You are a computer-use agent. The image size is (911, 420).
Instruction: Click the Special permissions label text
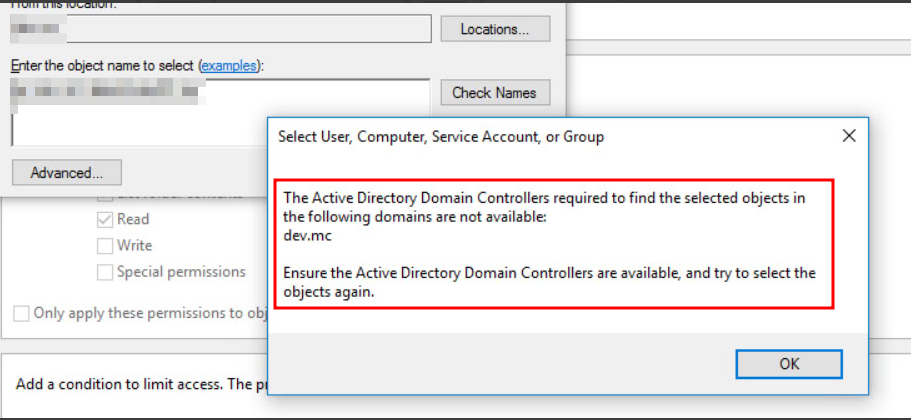coord(181,272)
